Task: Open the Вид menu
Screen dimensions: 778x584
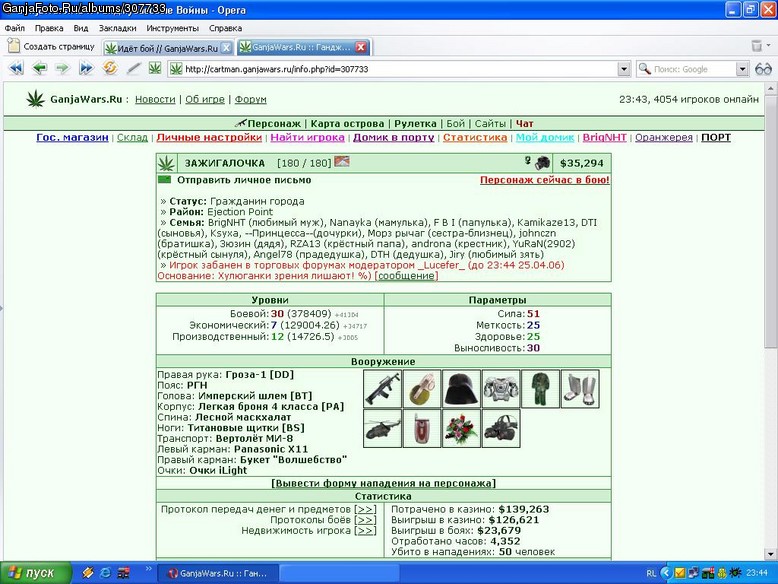Action: click(x=81, y=28)
